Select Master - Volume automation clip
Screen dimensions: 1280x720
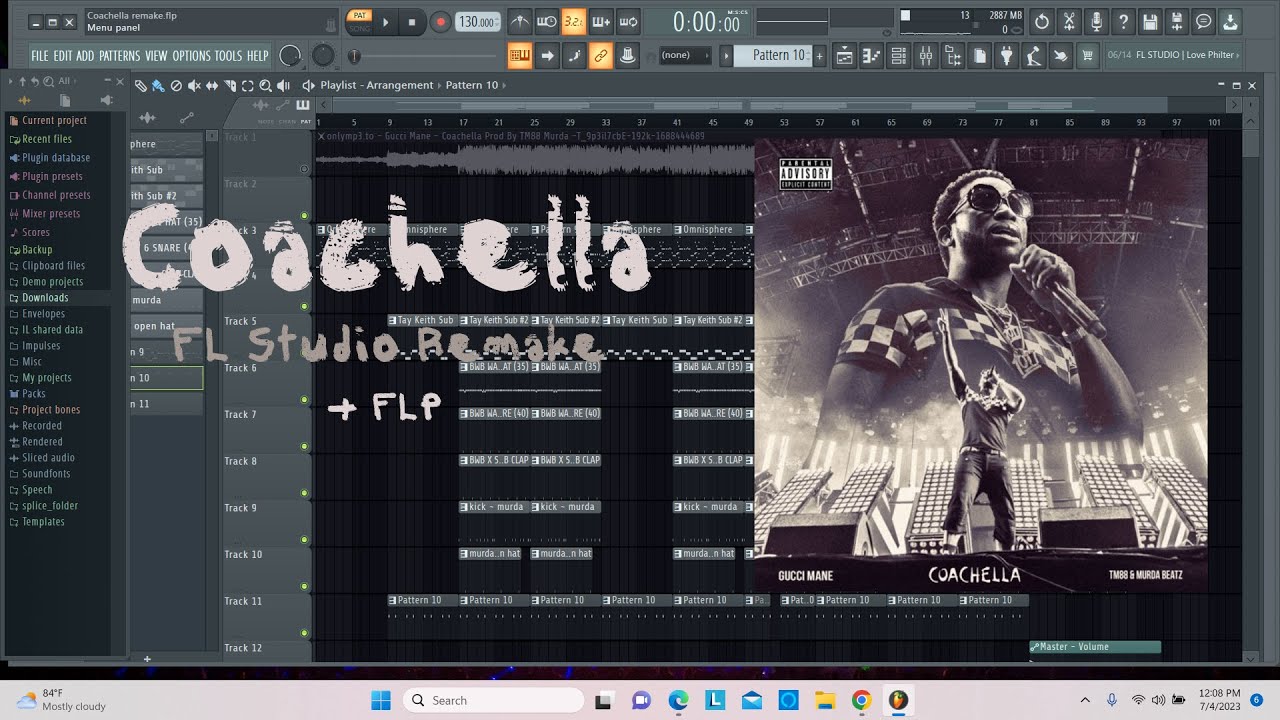[x=1095, y=647]
